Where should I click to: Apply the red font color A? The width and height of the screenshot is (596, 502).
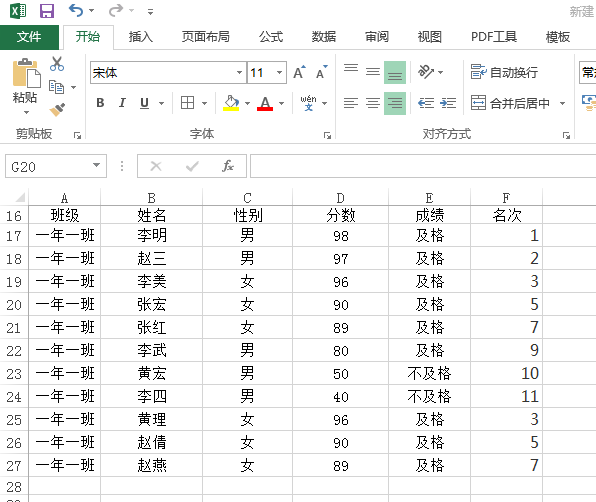click(x=265, y=103)
